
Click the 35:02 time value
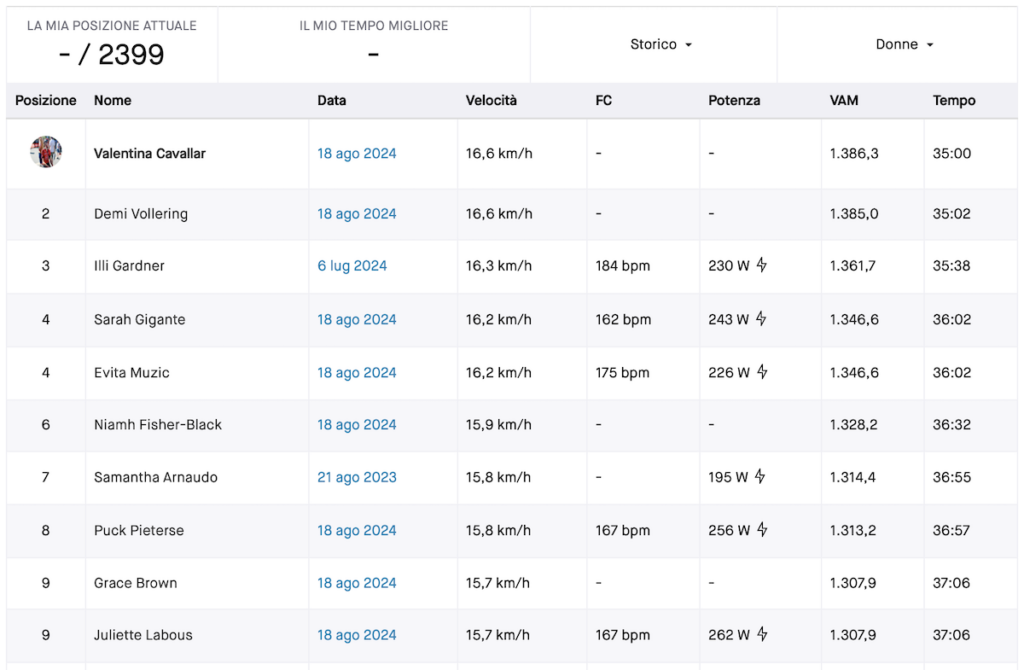952,214
